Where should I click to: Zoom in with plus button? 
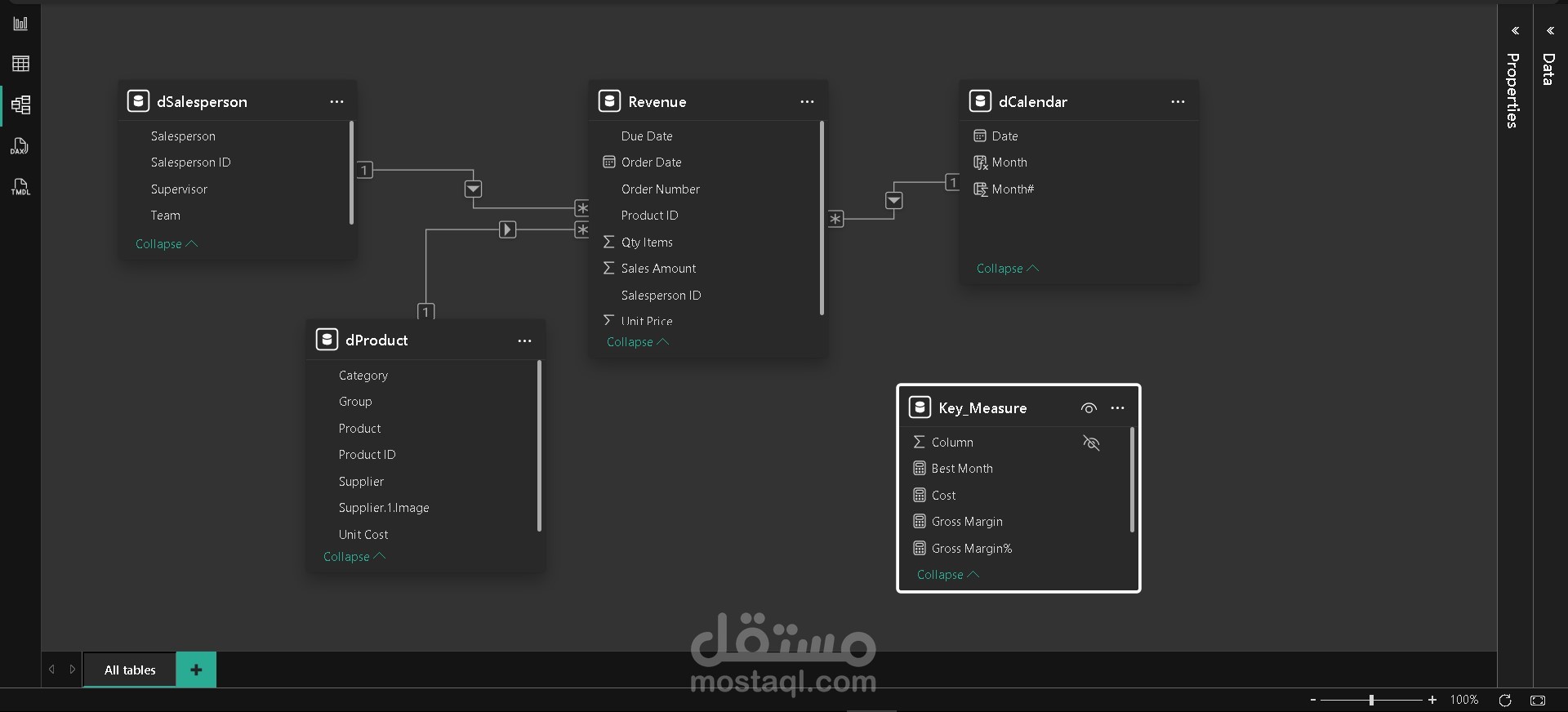tap(1432, 700)
